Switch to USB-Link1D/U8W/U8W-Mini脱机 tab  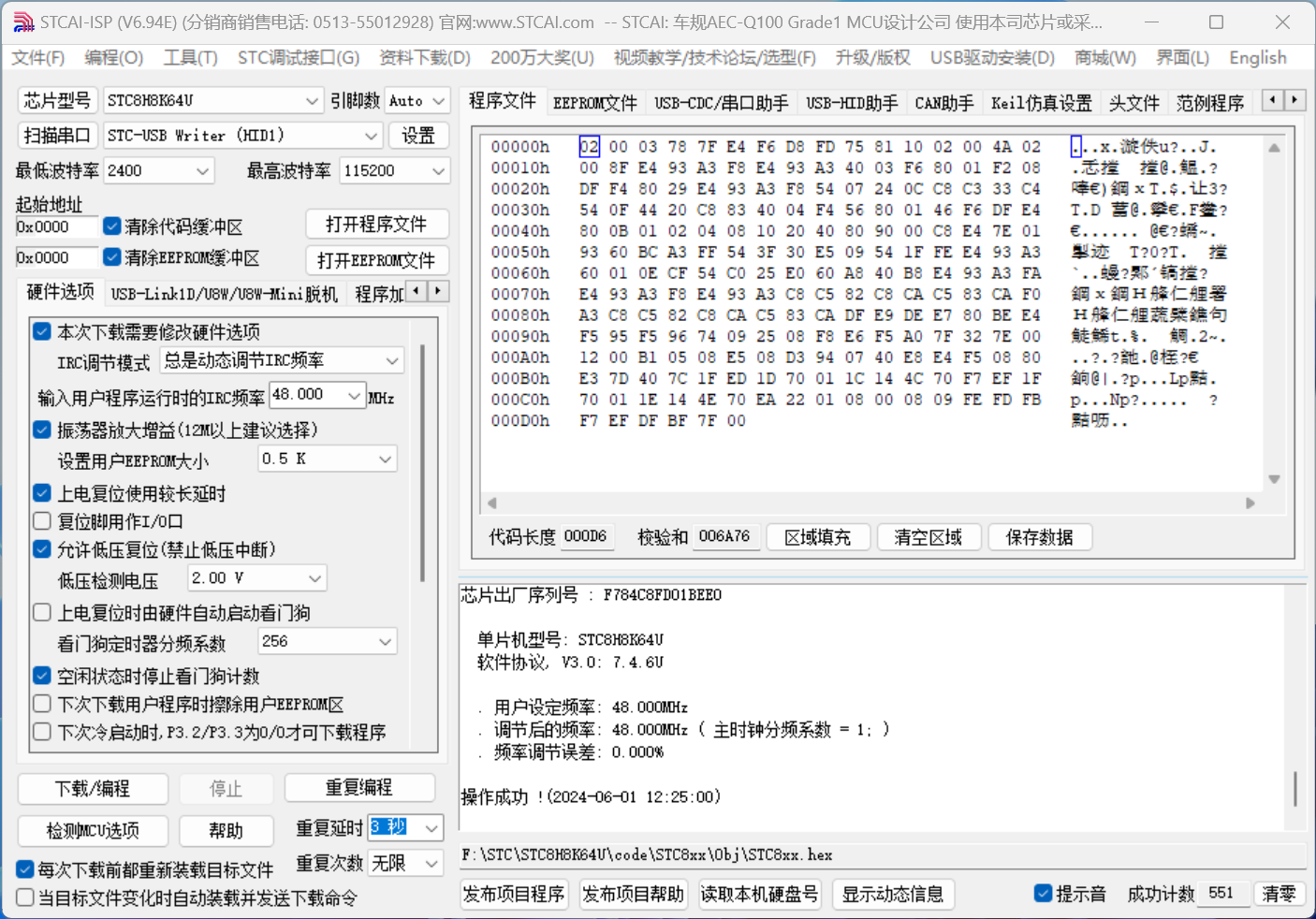pos(224,294)
